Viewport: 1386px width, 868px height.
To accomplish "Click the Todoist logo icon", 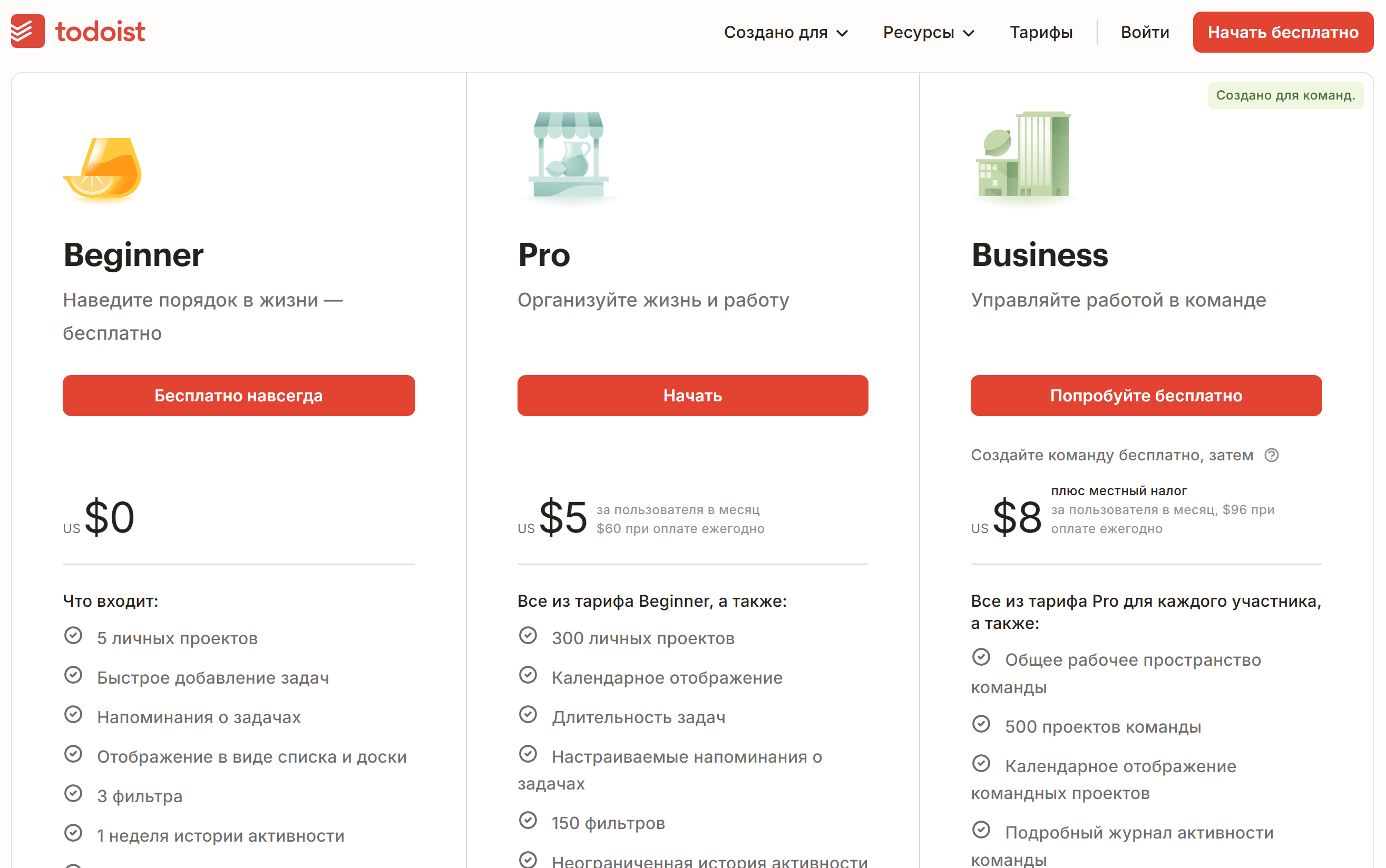I will (x=27, y=32).
